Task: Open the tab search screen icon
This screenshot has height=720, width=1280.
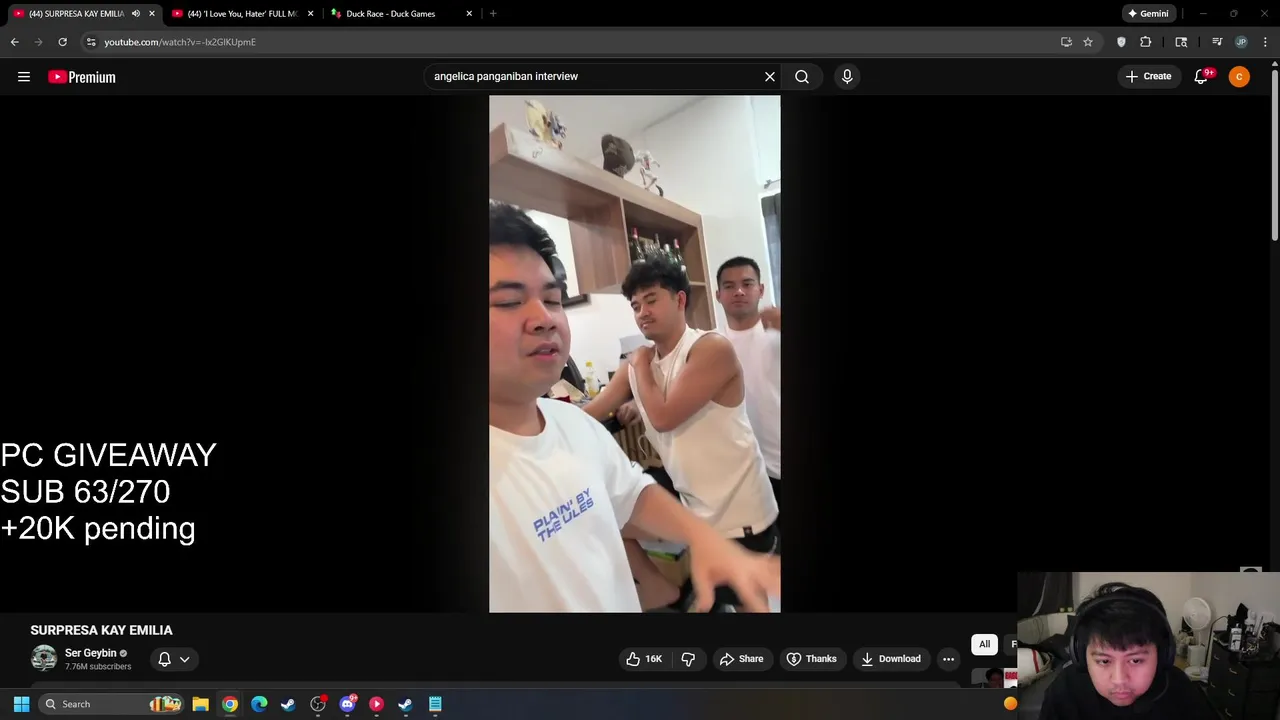Action: coord(1181,42)
